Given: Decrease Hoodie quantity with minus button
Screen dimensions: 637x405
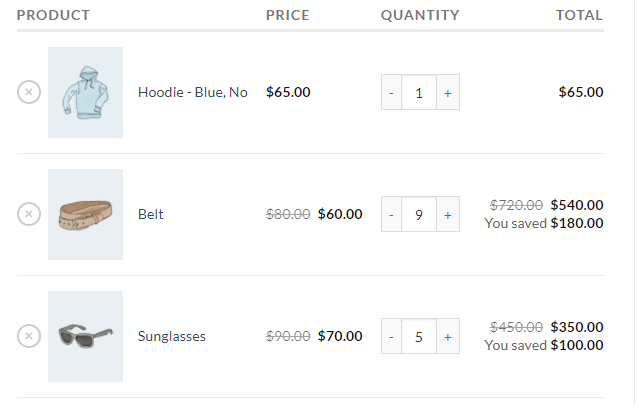Looking at the screenshot, I should pos(391,92).
